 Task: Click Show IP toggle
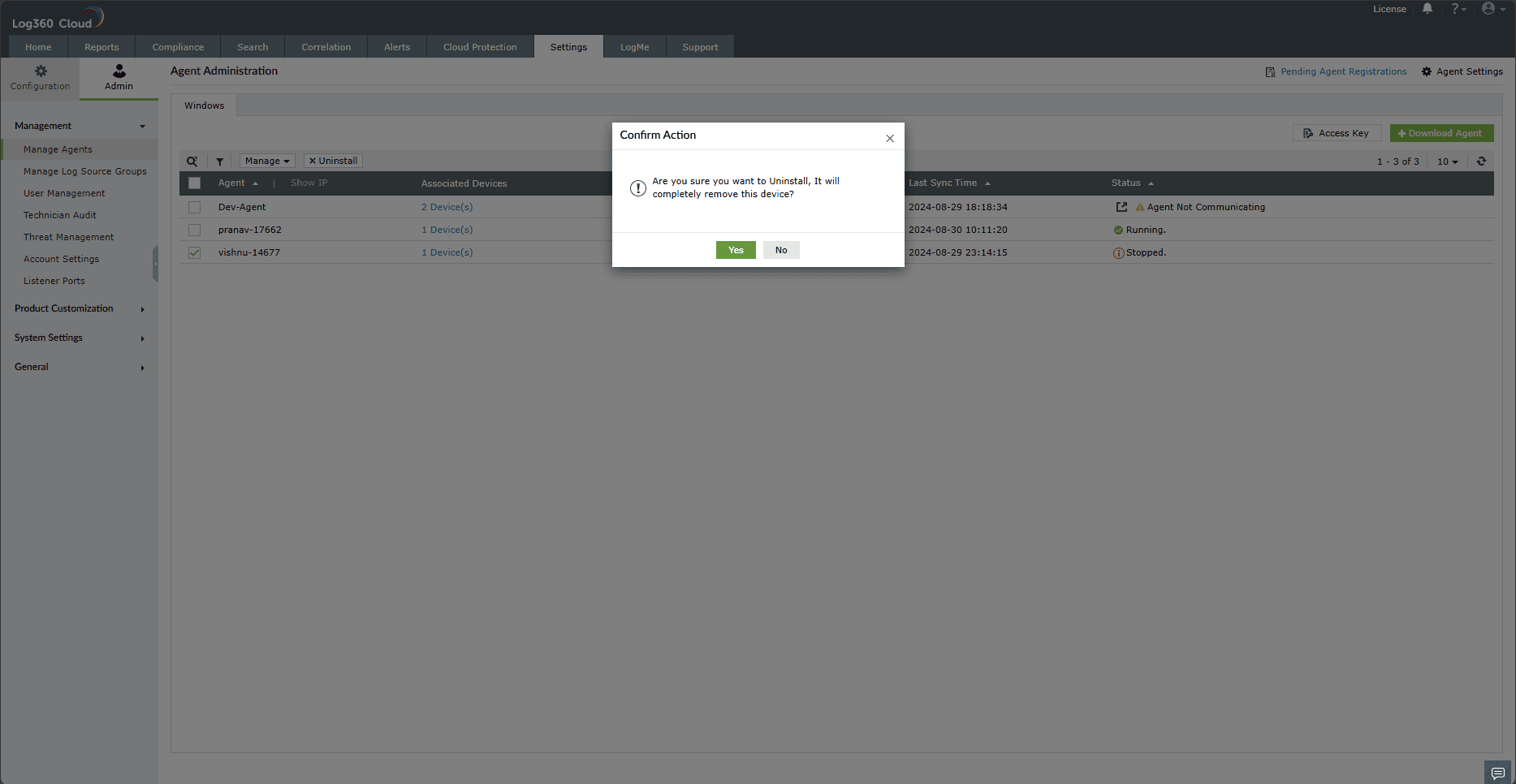(309, 183)
